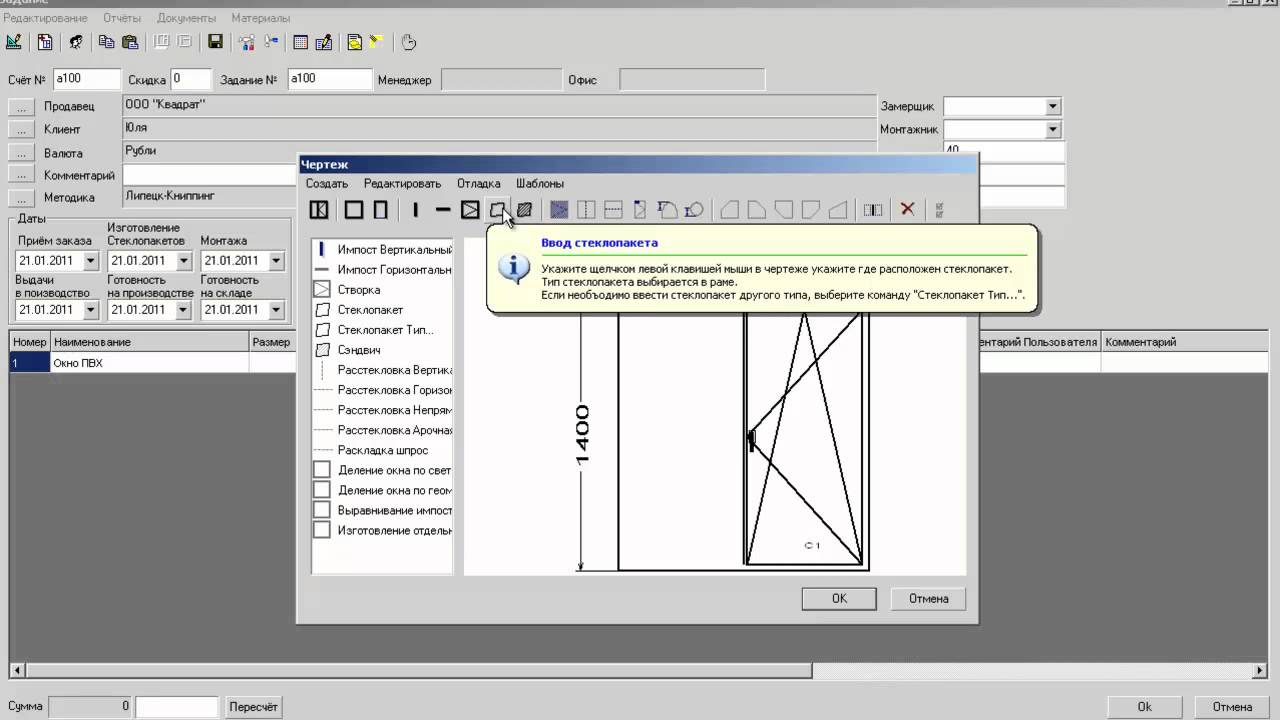
Task: Toggle 'Деление окна по свет' checkbox
Action: tap(322, 470)
